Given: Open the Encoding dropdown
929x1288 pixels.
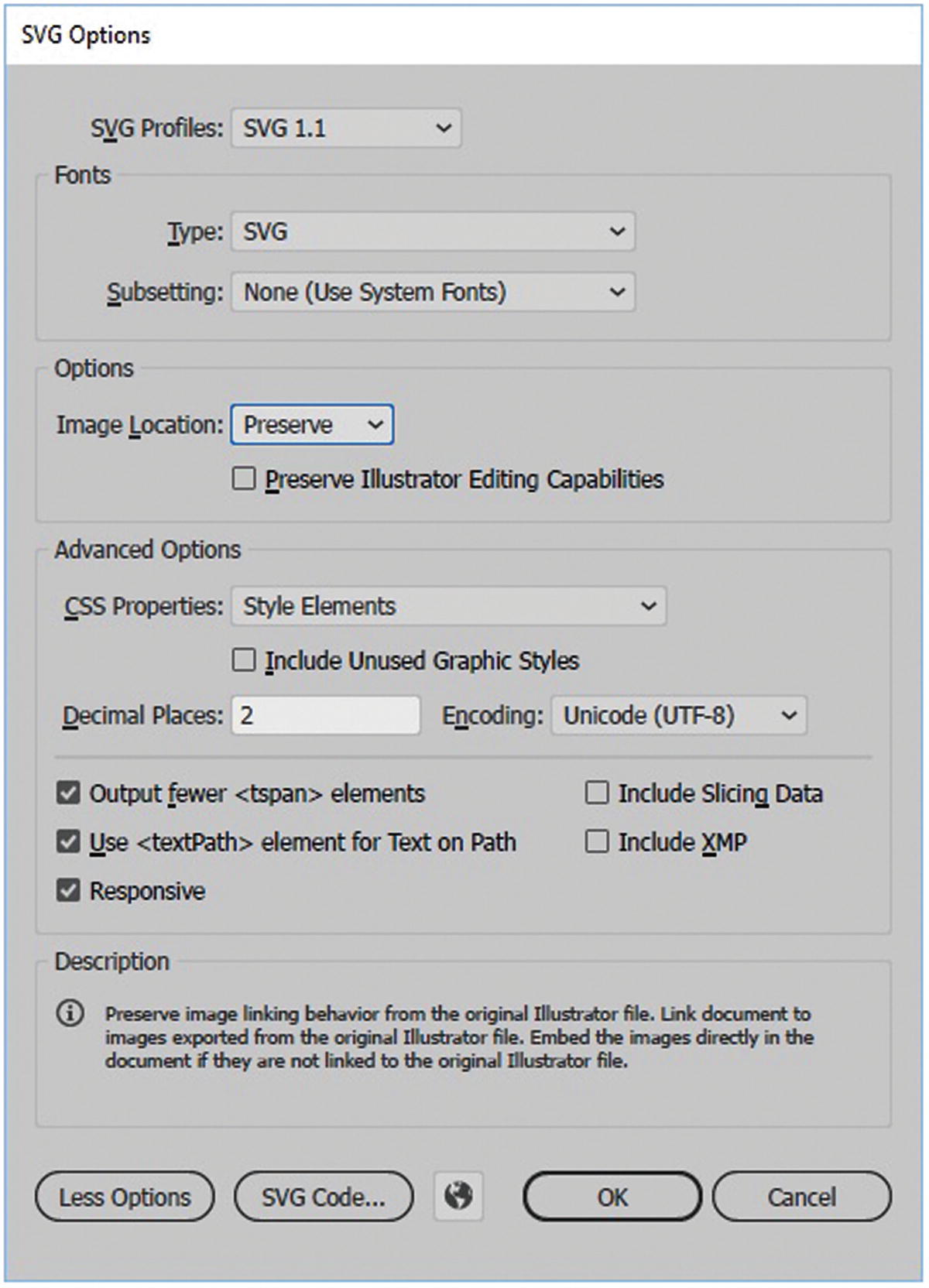Looking at the screenshot, I should pos(678,715).
